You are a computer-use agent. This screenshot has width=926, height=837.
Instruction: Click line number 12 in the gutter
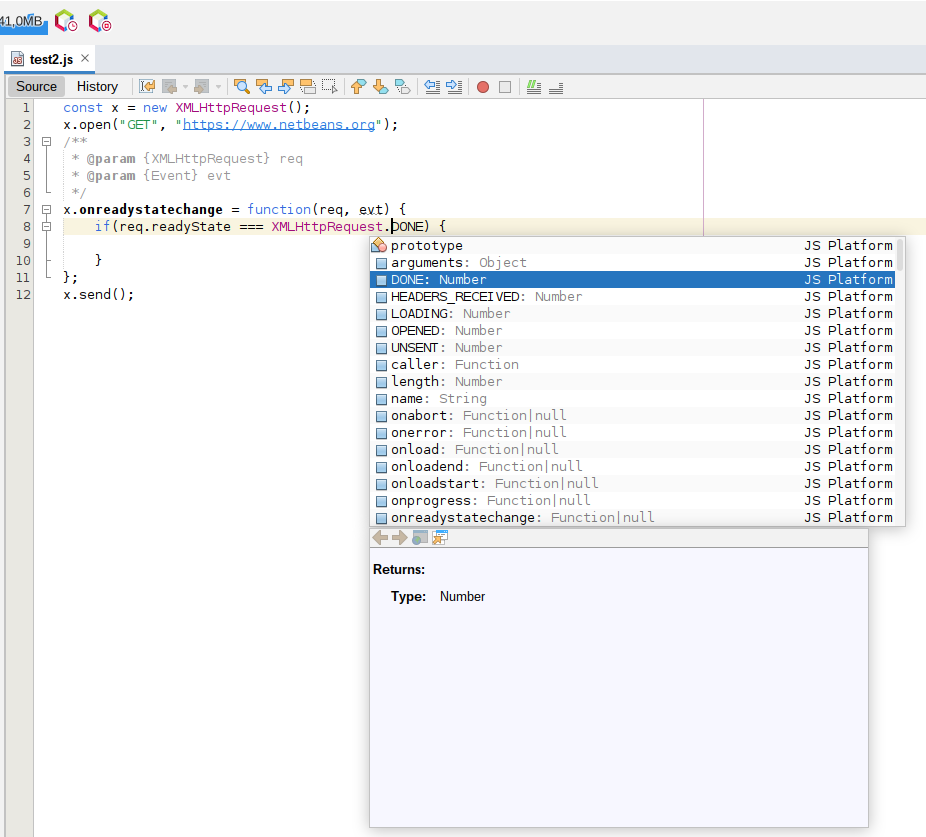(22, 294)
